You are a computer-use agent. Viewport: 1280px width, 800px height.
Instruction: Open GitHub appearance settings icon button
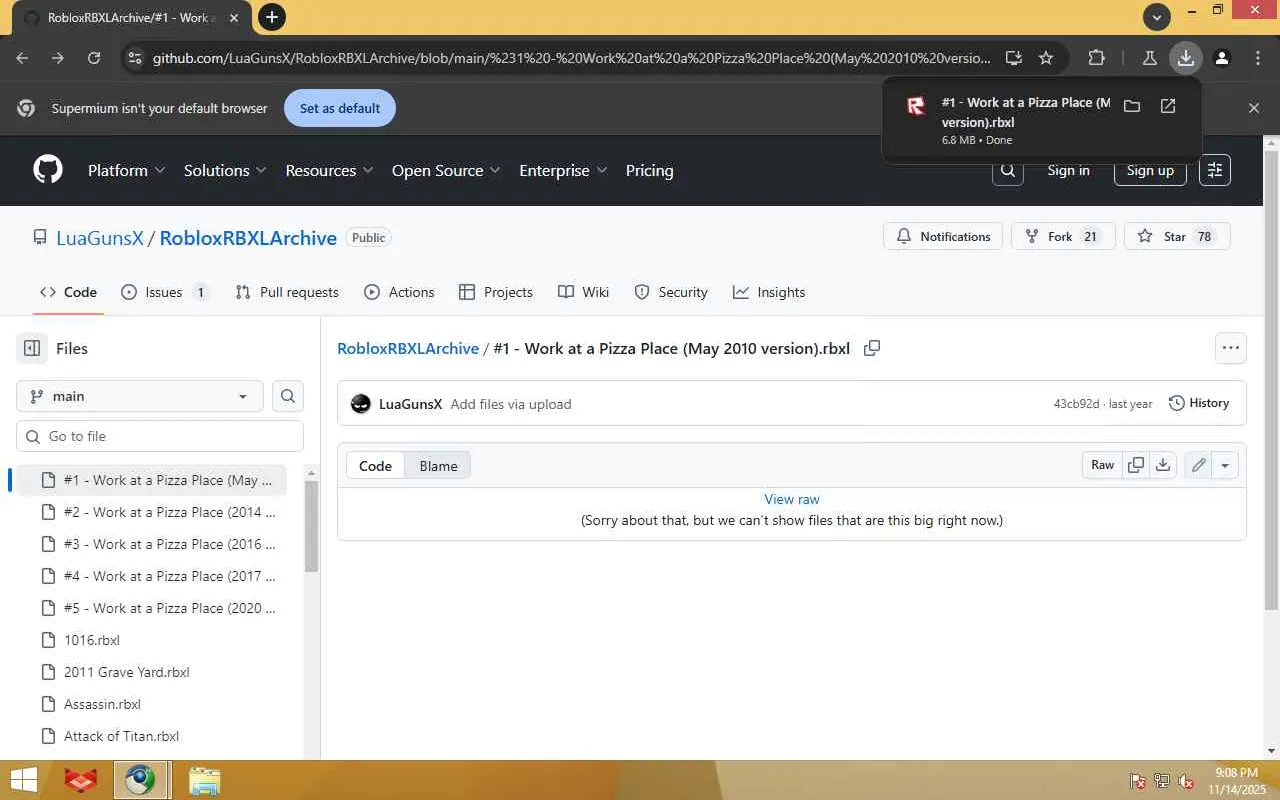1215,170
